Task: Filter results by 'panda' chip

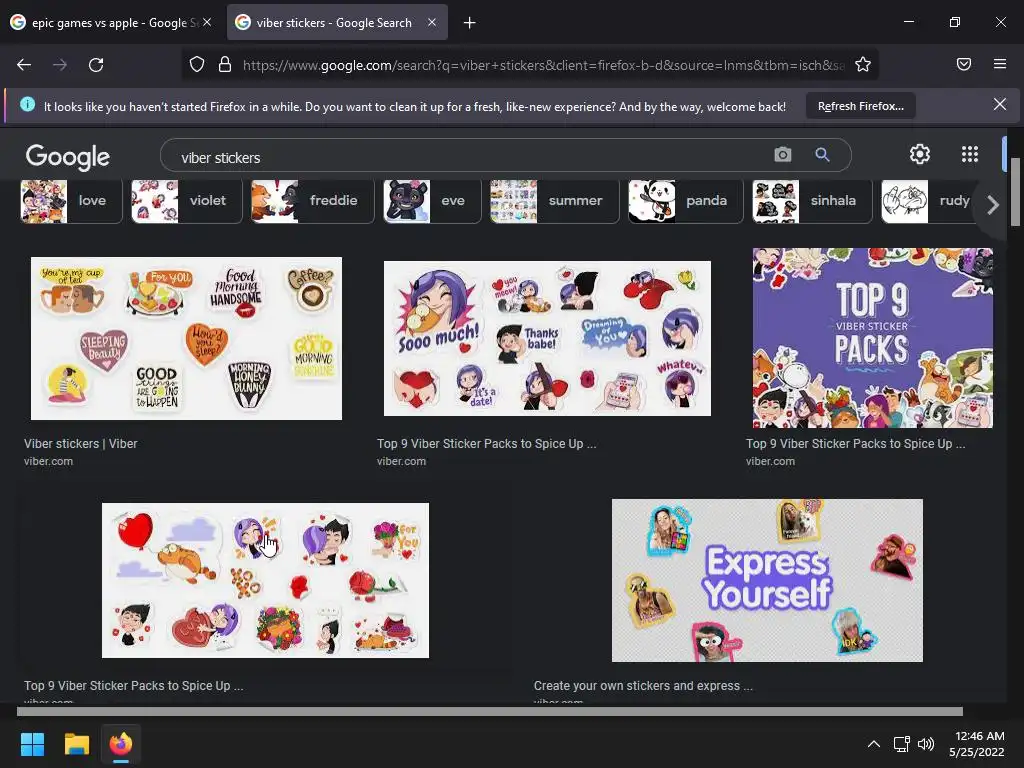Action: coord(685,201)
